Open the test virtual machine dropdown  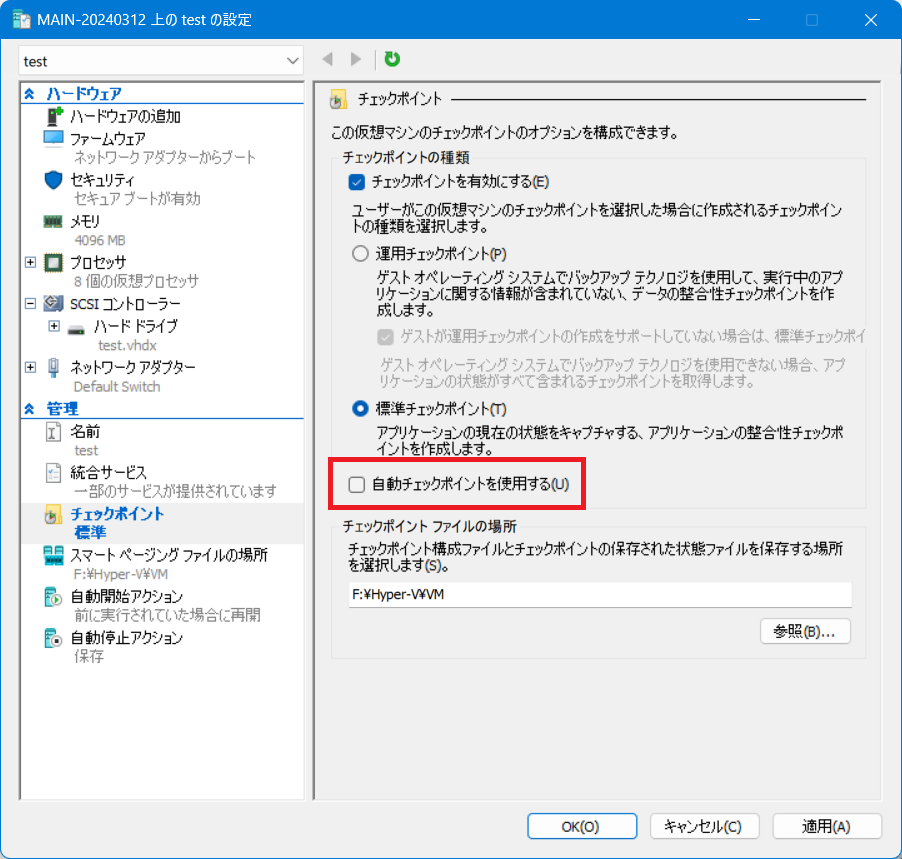coord(160,61)
